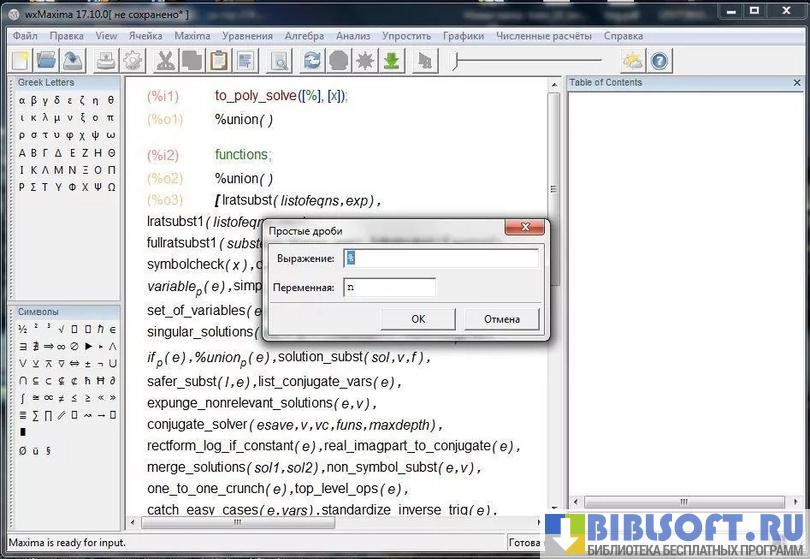Open the Алгебра menu
Screen dimensions: 810x559
pyautogui.click(x=304, y=36)
